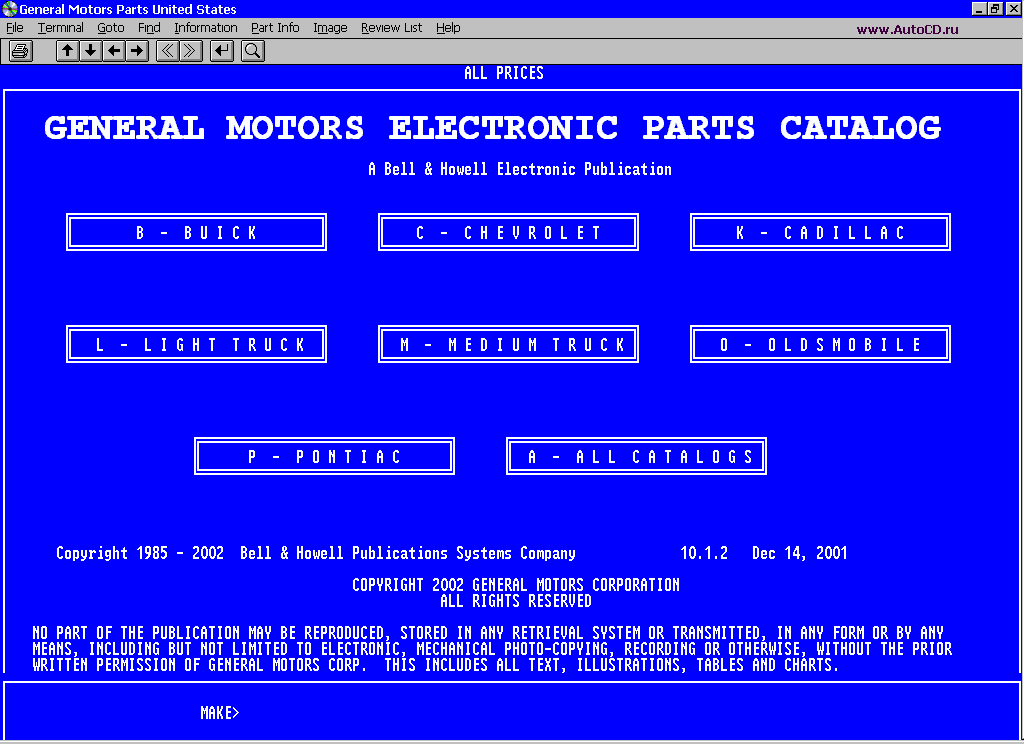Choose the M - Medium Truck catalog
Screen dimensions: 1024x744
tap(509, 344)
